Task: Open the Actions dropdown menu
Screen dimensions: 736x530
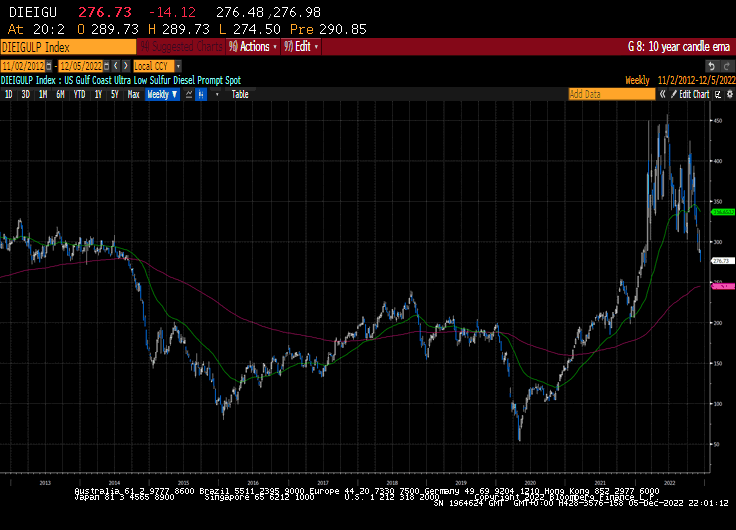Action: click(253, 46)
